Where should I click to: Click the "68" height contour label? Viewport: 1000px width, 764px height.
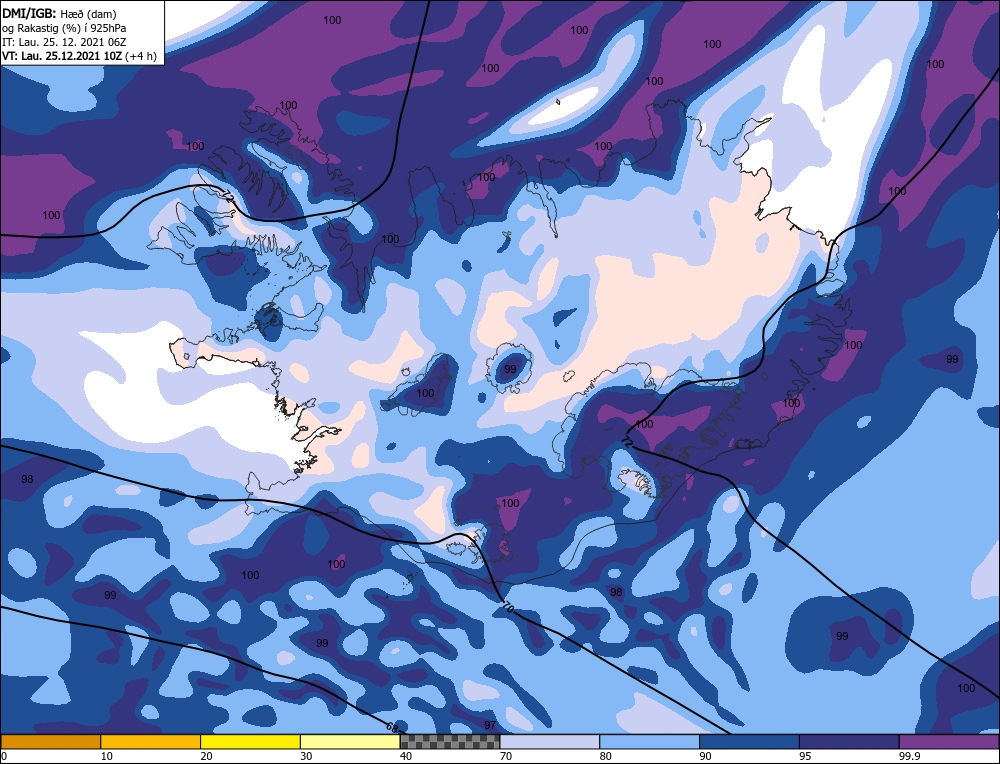pyautogui.click(x=393, y=728)
